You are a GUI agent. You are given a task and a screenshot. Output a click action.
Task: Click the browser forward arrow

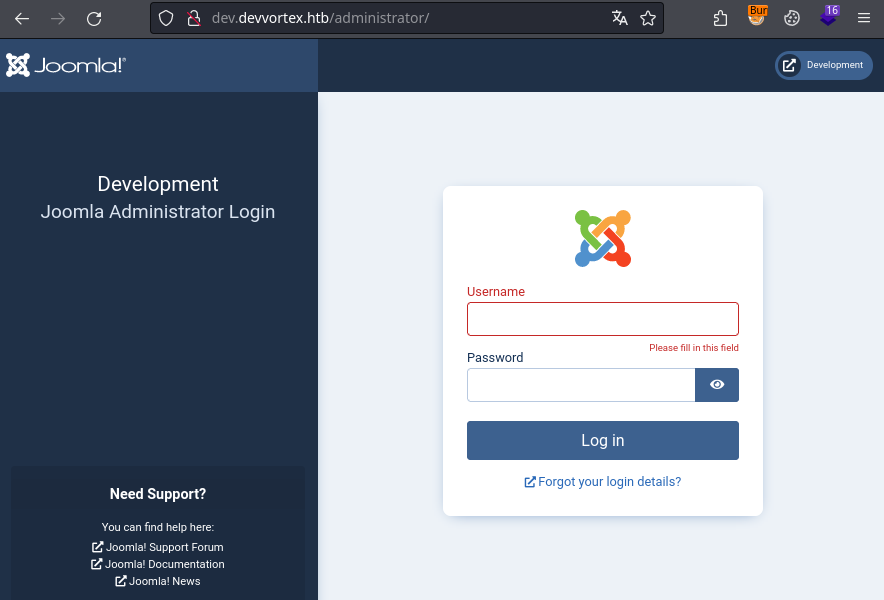click(58, 19)
